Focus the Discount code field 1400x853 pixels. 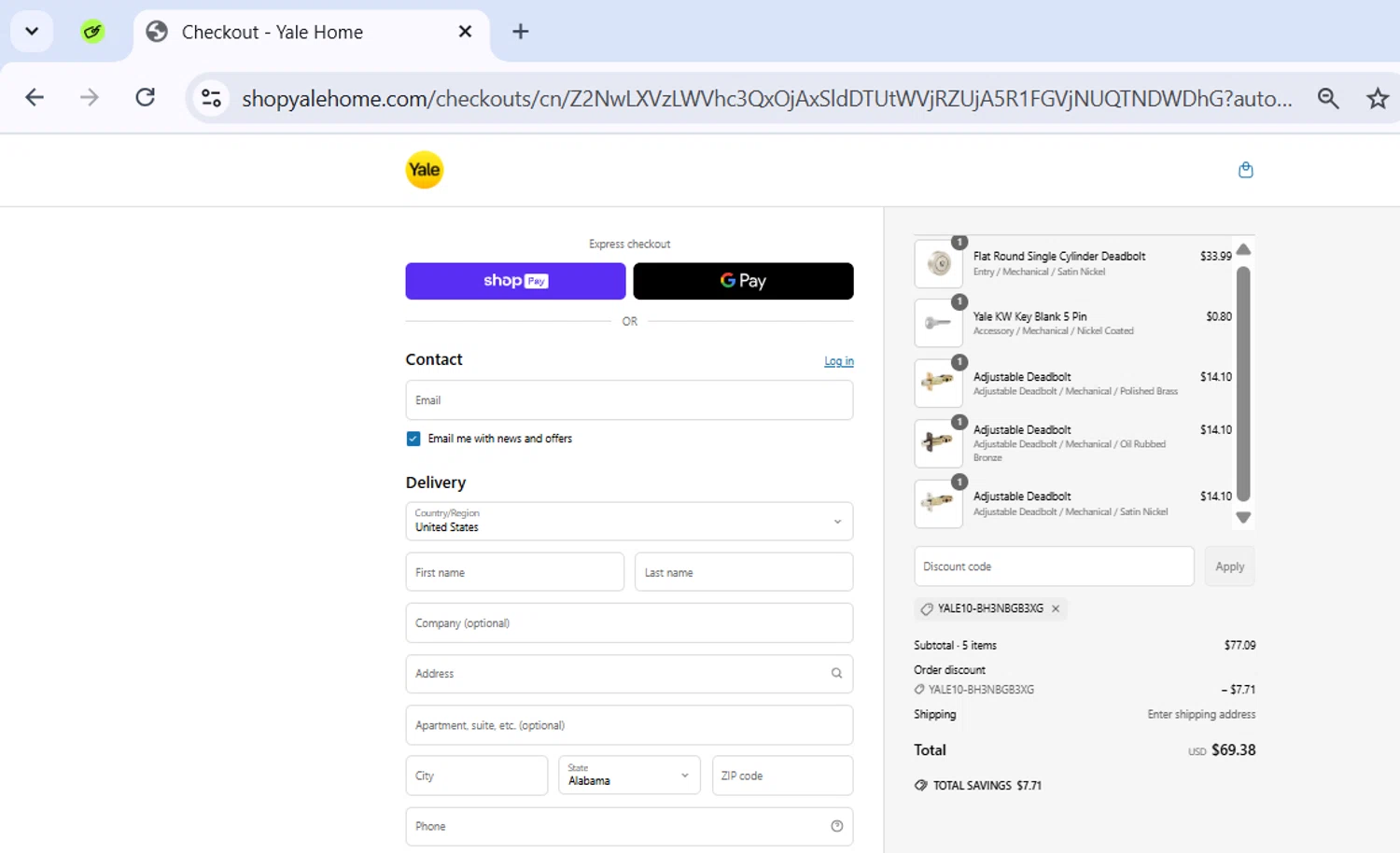(1054, 566)
